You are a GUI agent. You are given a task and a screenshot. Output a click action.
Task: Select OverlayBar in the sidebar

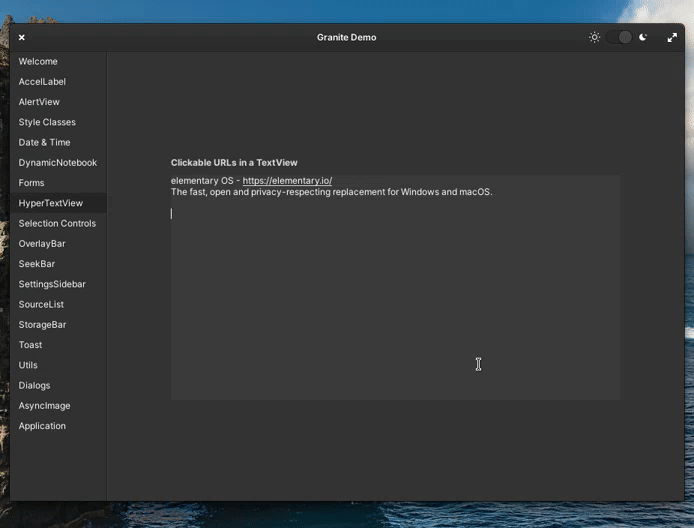(x=42, y=244)
